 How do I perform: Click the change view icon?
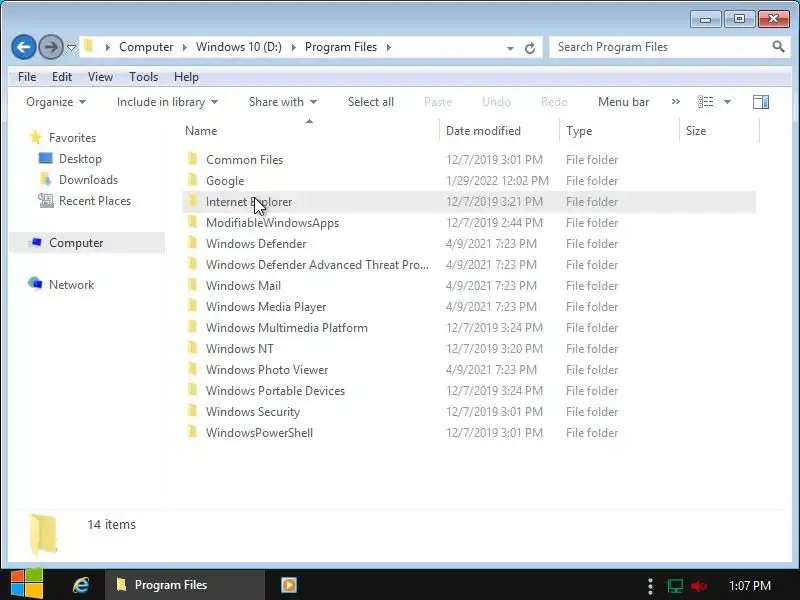[x=706, y=102]
